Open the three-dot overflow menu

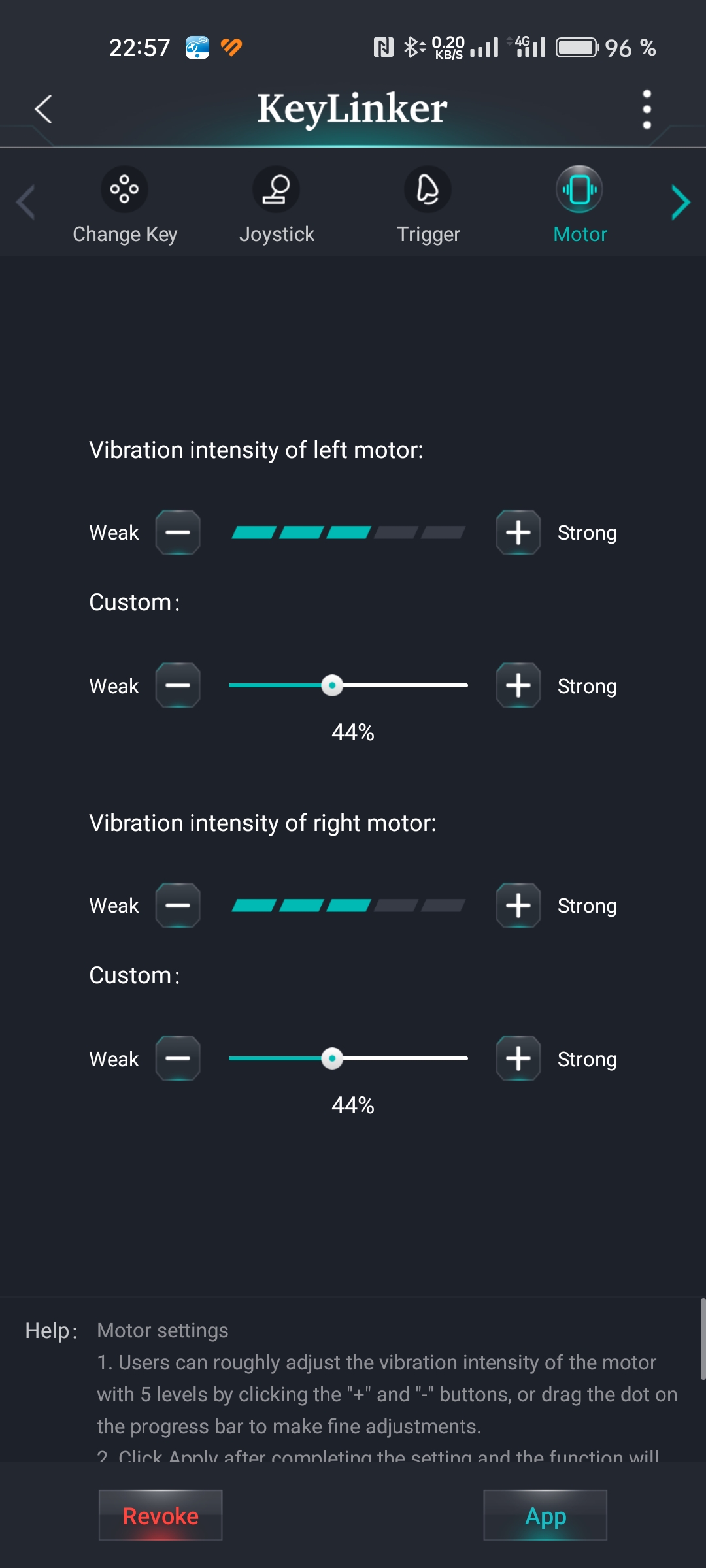(x=647, y=109)
